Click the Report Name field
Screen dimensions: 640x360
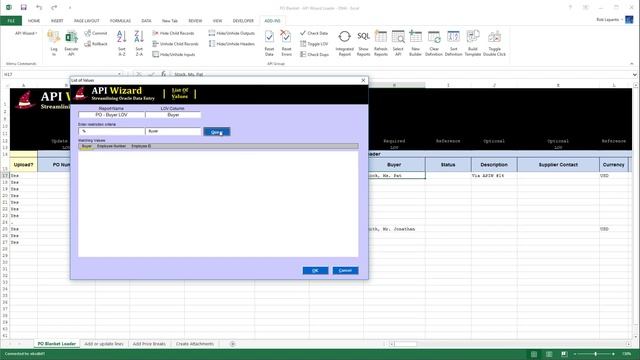pos(111,115)
